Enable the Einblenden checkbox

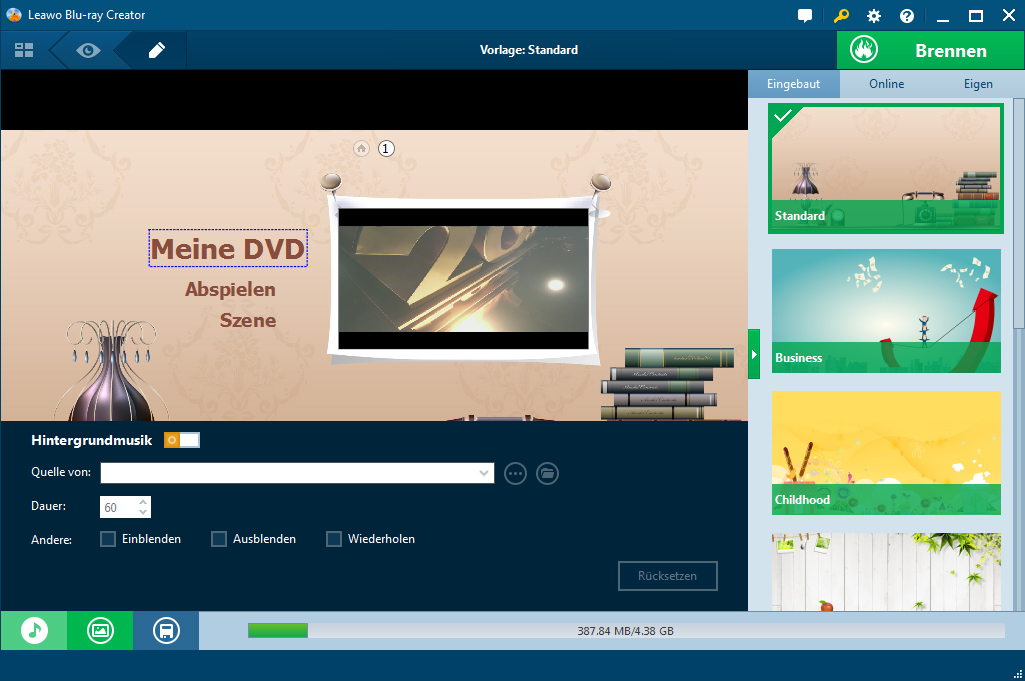coord(109,539)
